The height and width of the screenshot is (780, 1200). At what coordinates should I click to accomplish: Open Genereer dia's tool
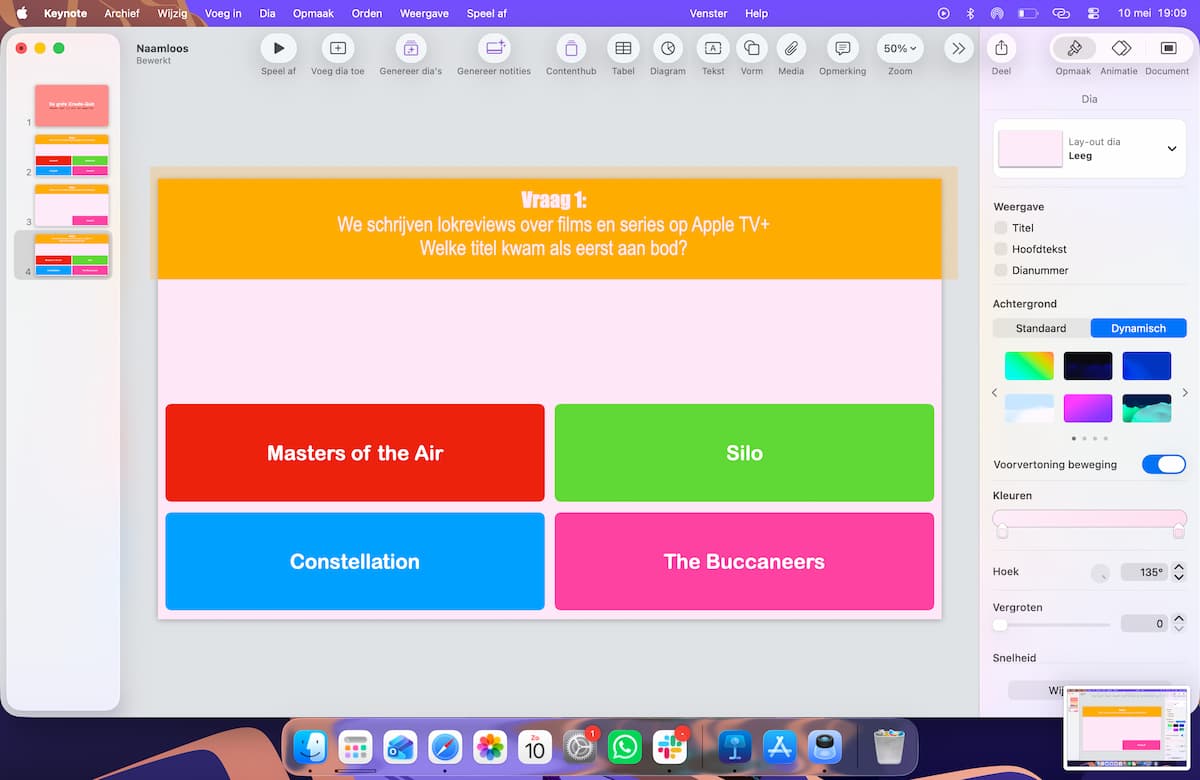point(410,48)
